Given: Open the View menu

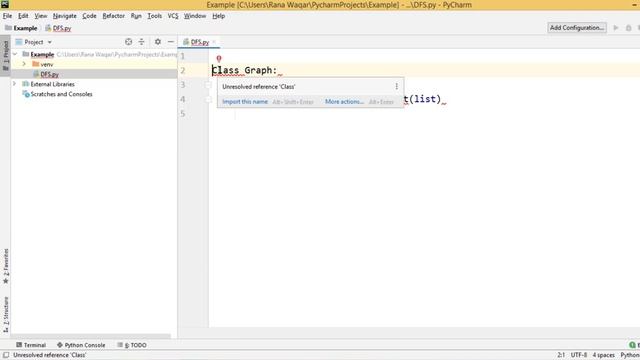Looking at the screenshot, I should pos(41,16).
